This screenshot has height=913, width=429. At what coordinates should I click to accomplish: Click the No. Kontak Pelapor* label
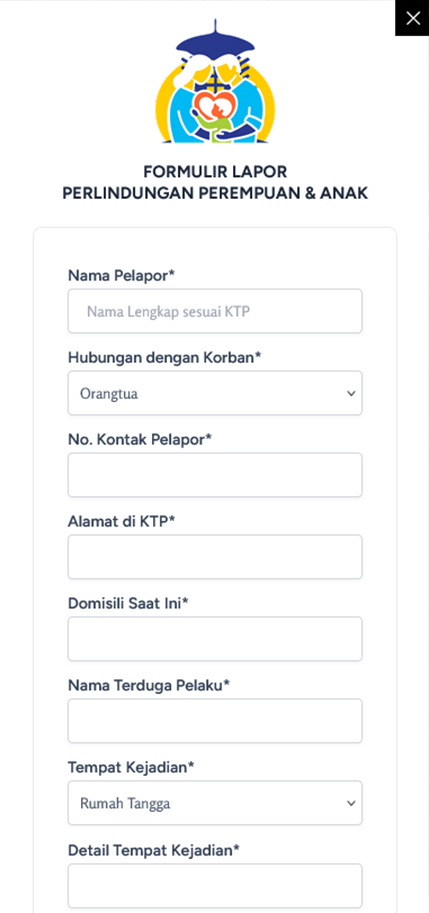coord(140,439)
